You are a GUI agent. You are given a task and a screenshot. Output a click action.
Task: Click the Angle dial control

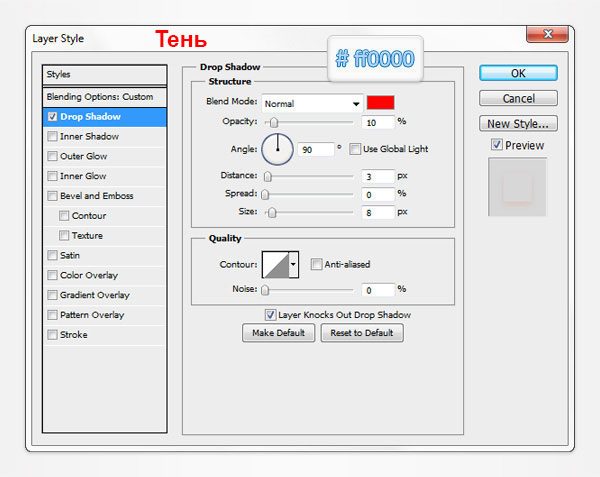click(277, 150)
